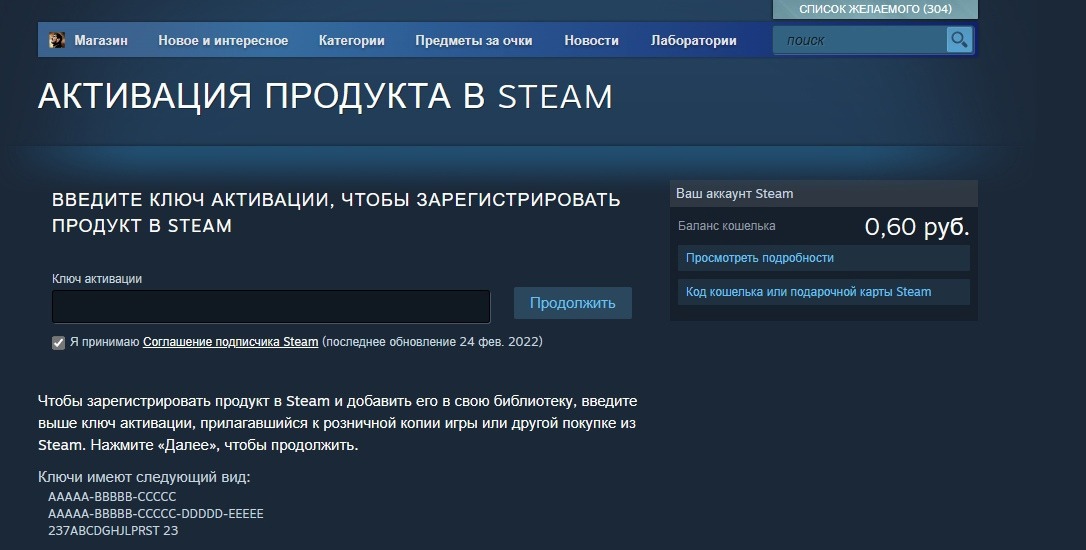This screenshot has width=1086, height=550.
Task: Click the Ваш аккаунт Steam header
Action: pos(824,193)
